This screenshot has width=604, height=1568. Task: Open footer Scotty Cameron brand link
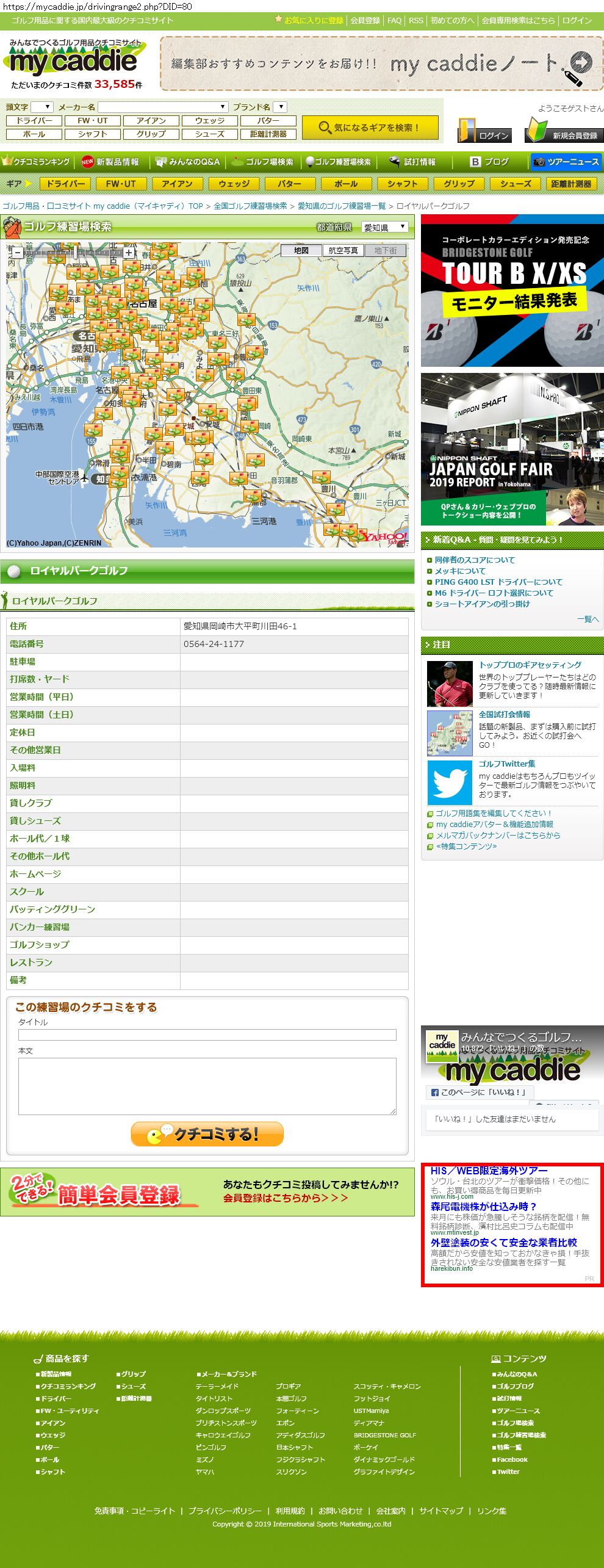click(387, 1386)
